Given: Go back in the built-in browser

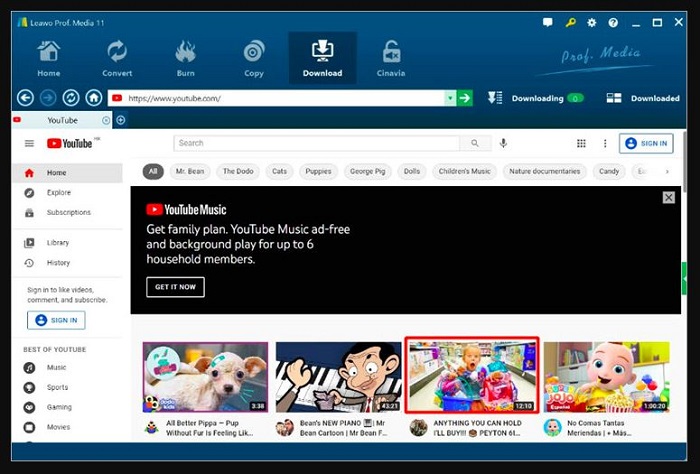Looking at the screenshot, I should click(25, 98).
